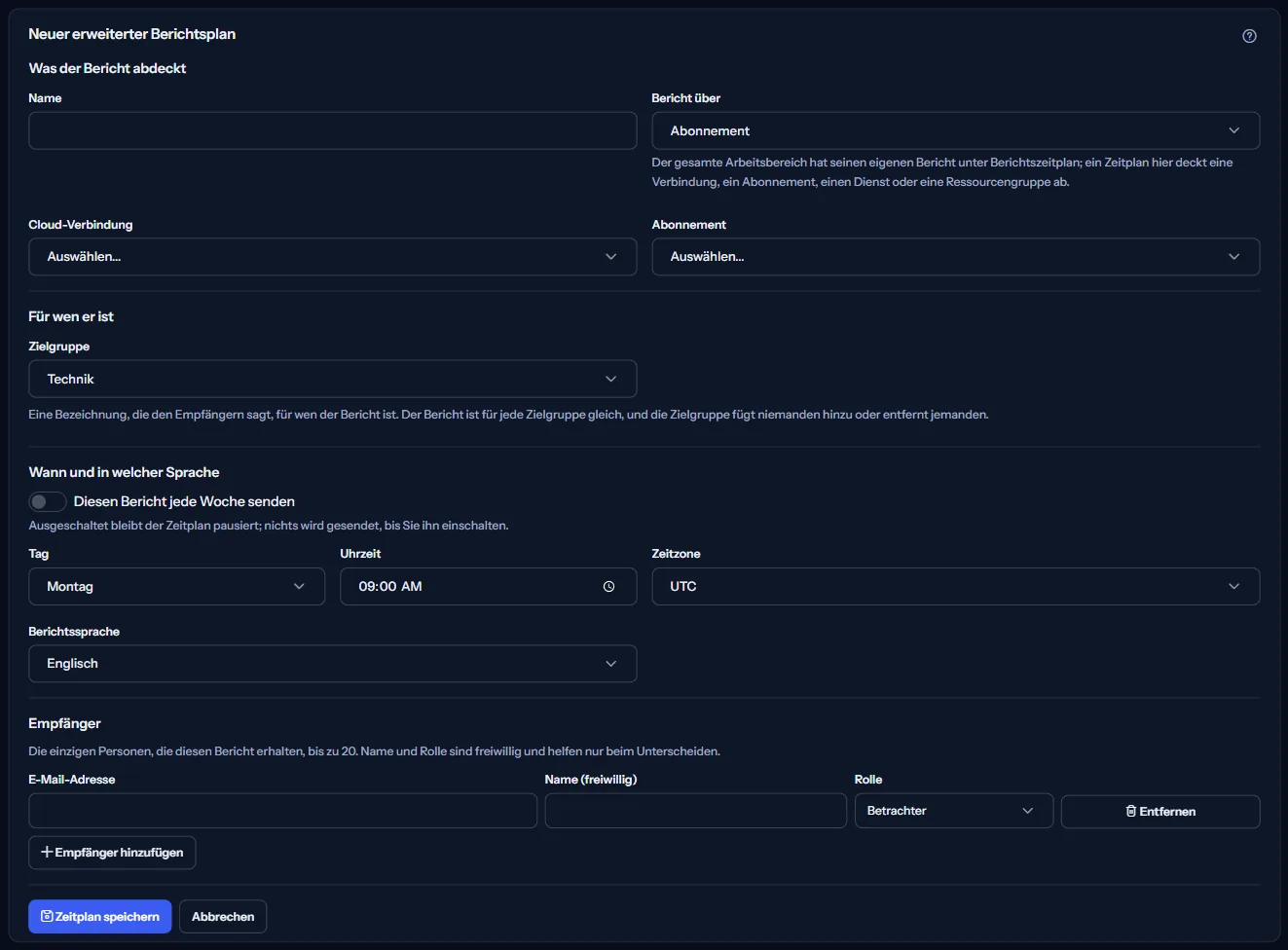This screenshot has width=1288, height=950.
Task: Click the 'Empfänger' section heading
Action: [64, 723]
